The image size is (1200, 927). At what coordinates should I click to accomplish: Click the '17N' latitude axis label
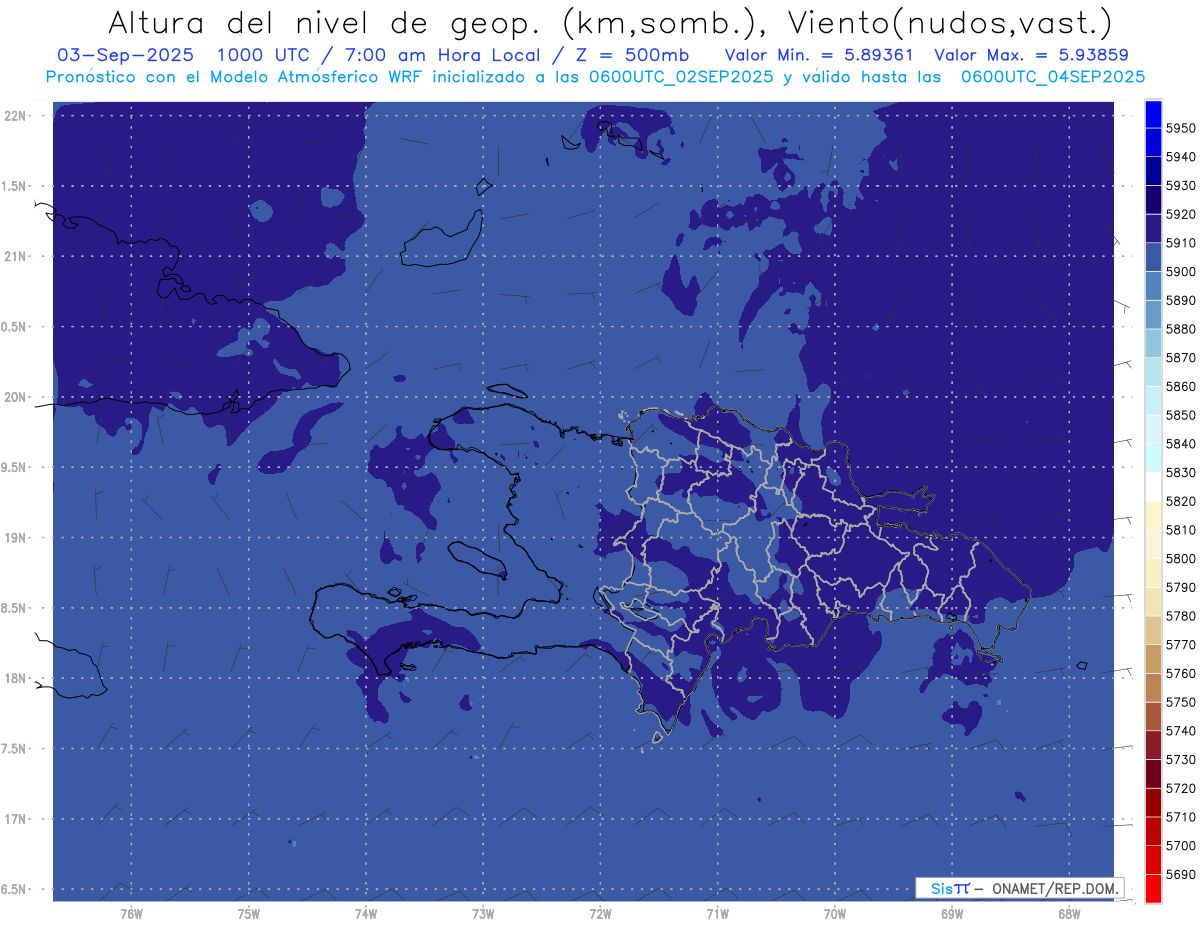point(14,819)
